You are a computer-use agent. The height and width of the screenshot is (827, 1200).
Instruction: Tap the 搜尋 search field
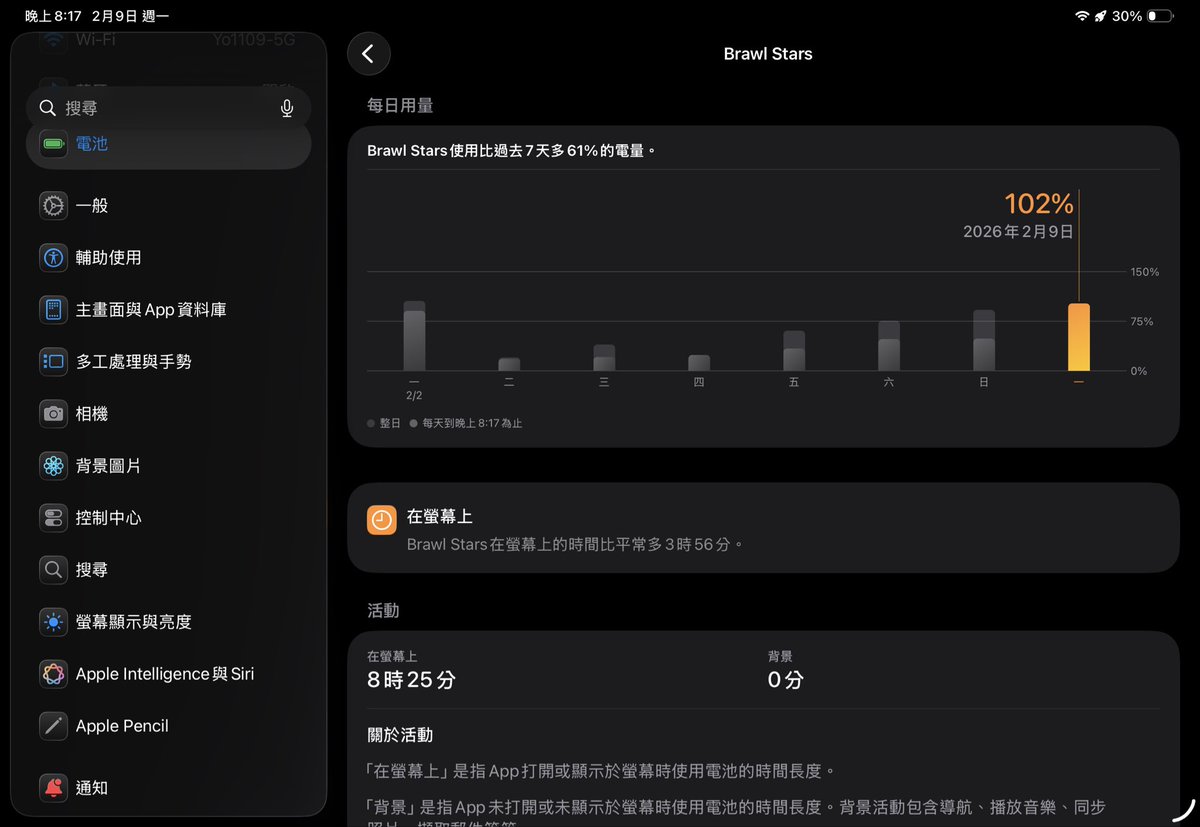168,108
